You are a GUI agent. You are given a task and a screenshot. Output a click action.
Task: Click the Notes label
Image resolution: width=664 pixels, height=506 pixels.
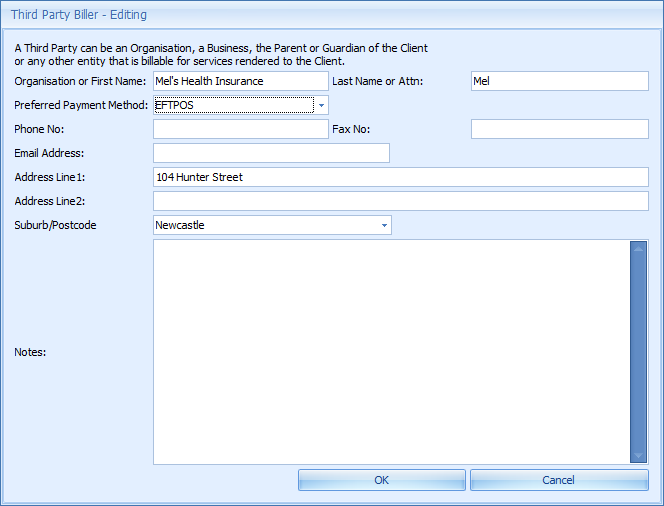coord(30,352)
